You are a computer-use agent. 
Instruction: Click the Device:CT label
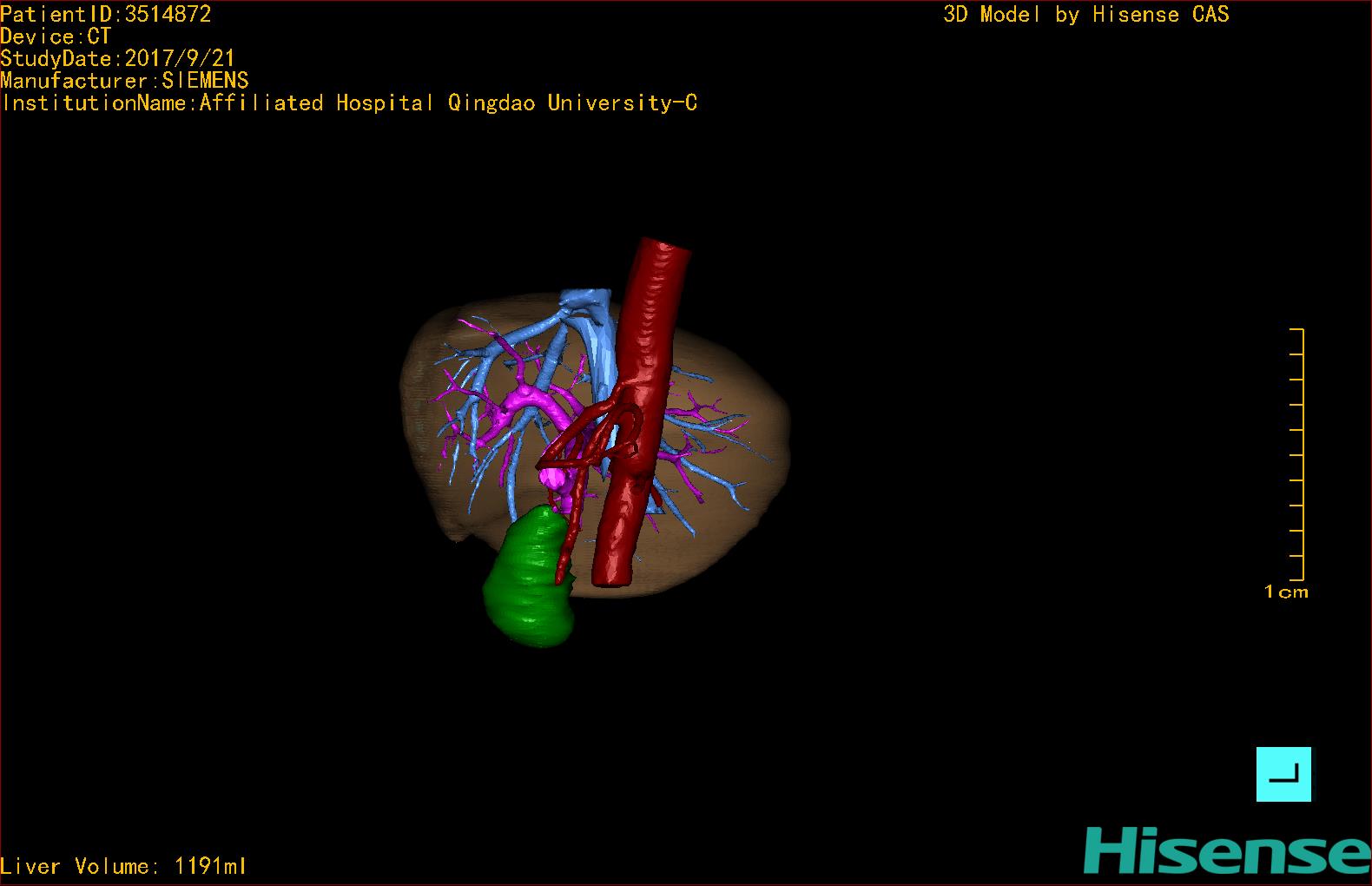(56, 36)
